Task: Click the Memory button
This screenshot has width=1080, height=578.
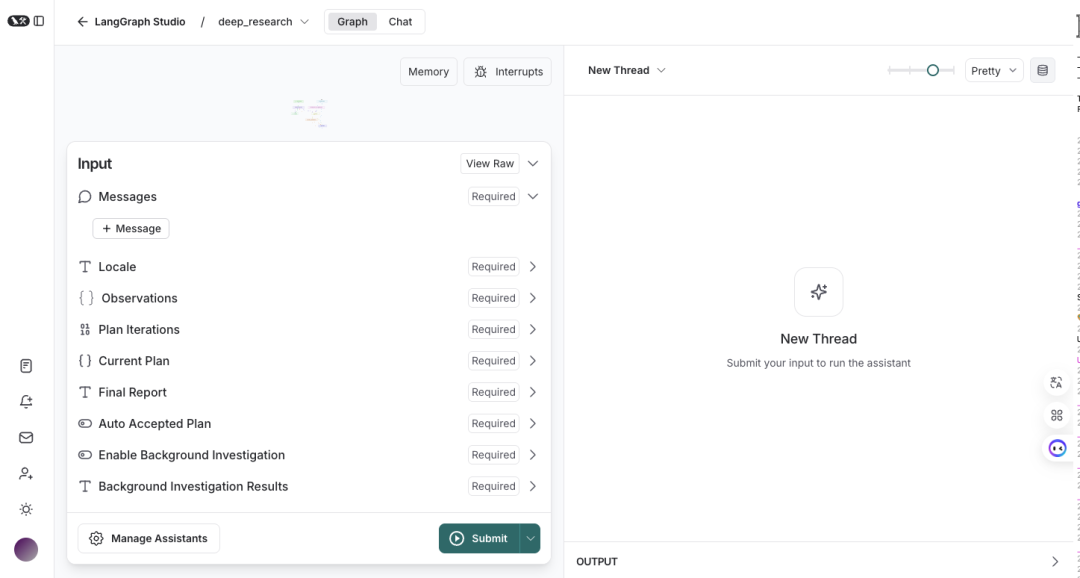Action: (428, 72)
